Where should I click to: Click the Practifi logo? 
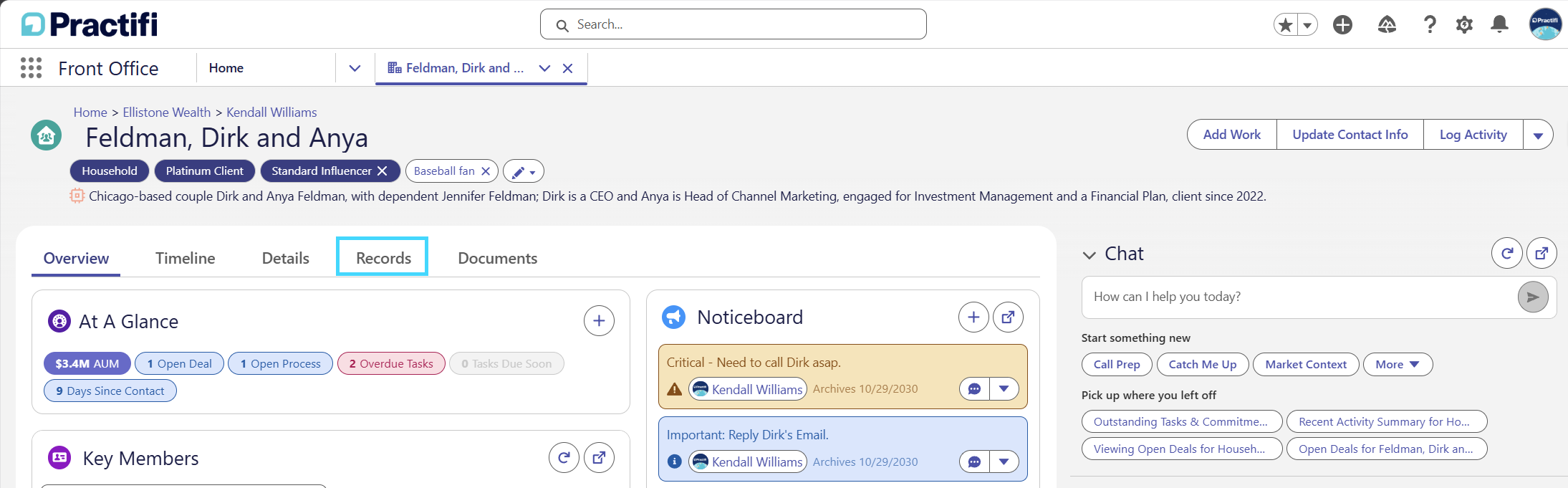tap(90, 24)
